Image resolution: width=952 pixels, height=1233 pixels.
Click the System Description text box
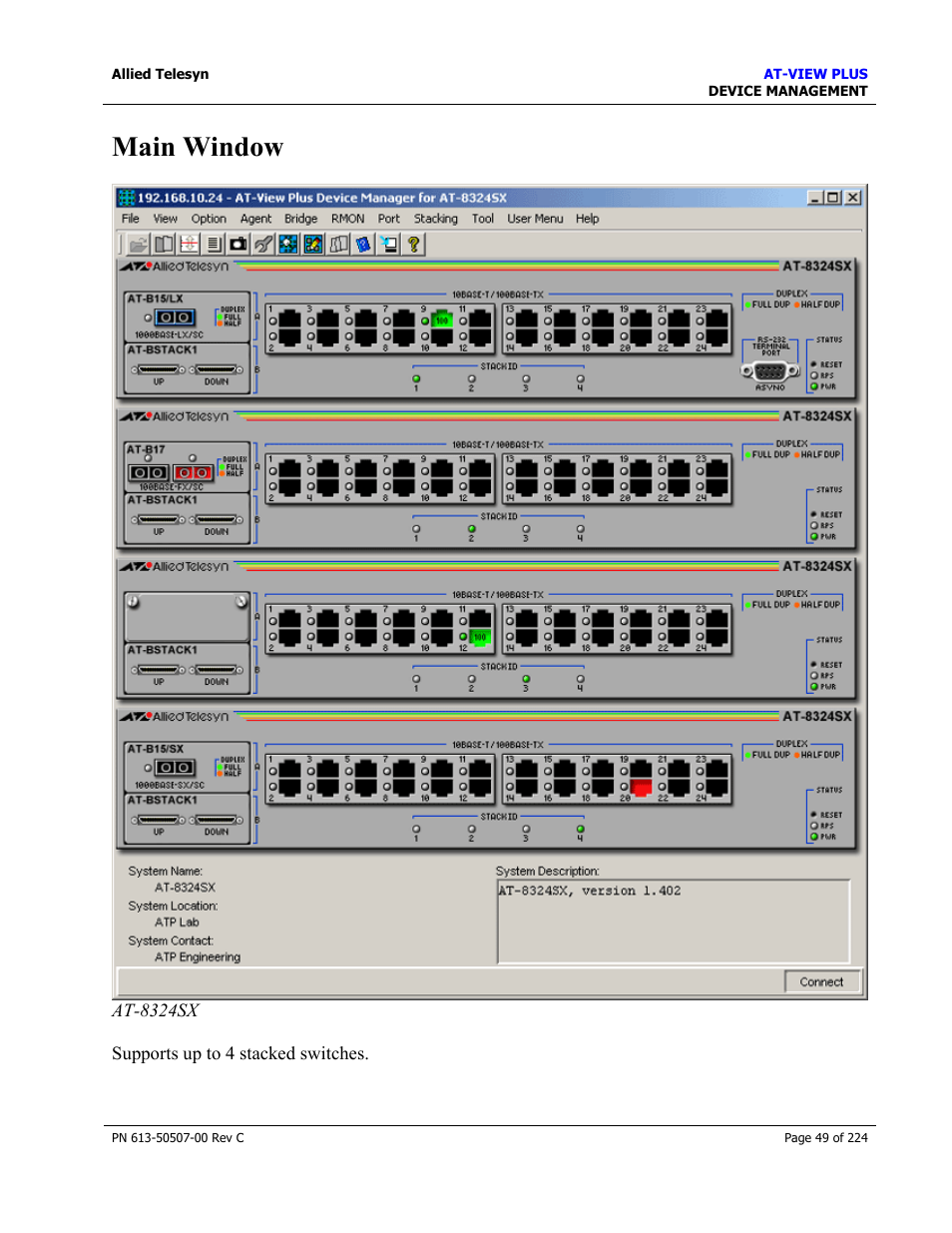click(x=674, y=922)
